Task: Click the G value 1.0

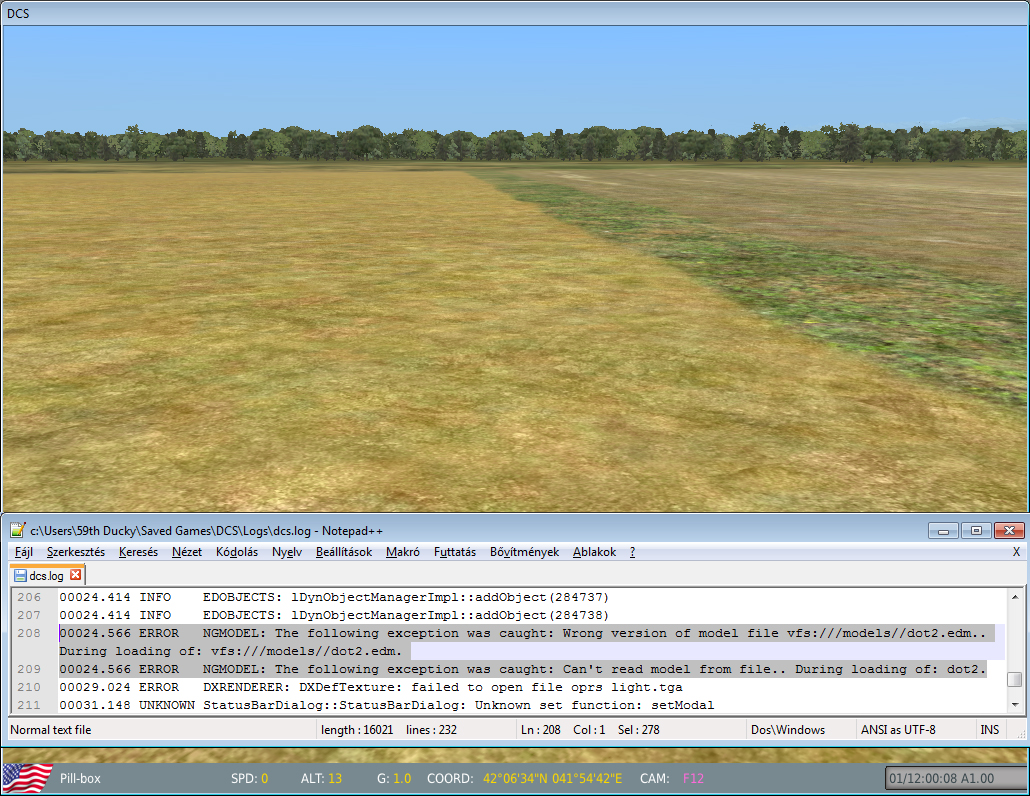Action: (x=402, y=778)
